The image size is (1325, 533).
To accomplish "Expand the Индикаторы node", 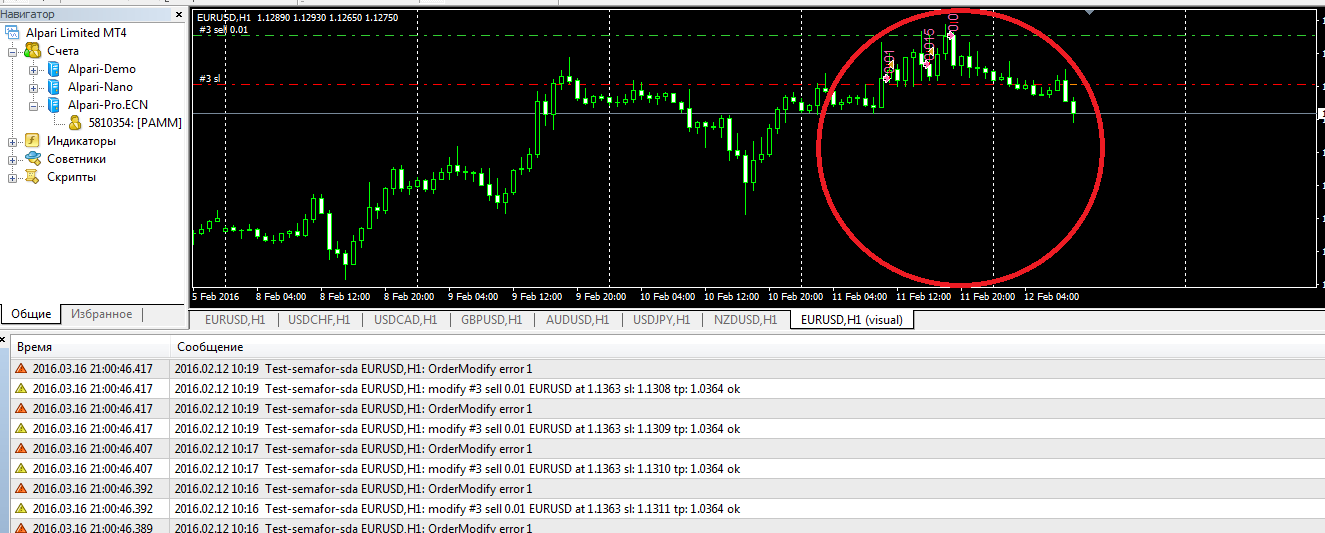I will coord(13,141).
